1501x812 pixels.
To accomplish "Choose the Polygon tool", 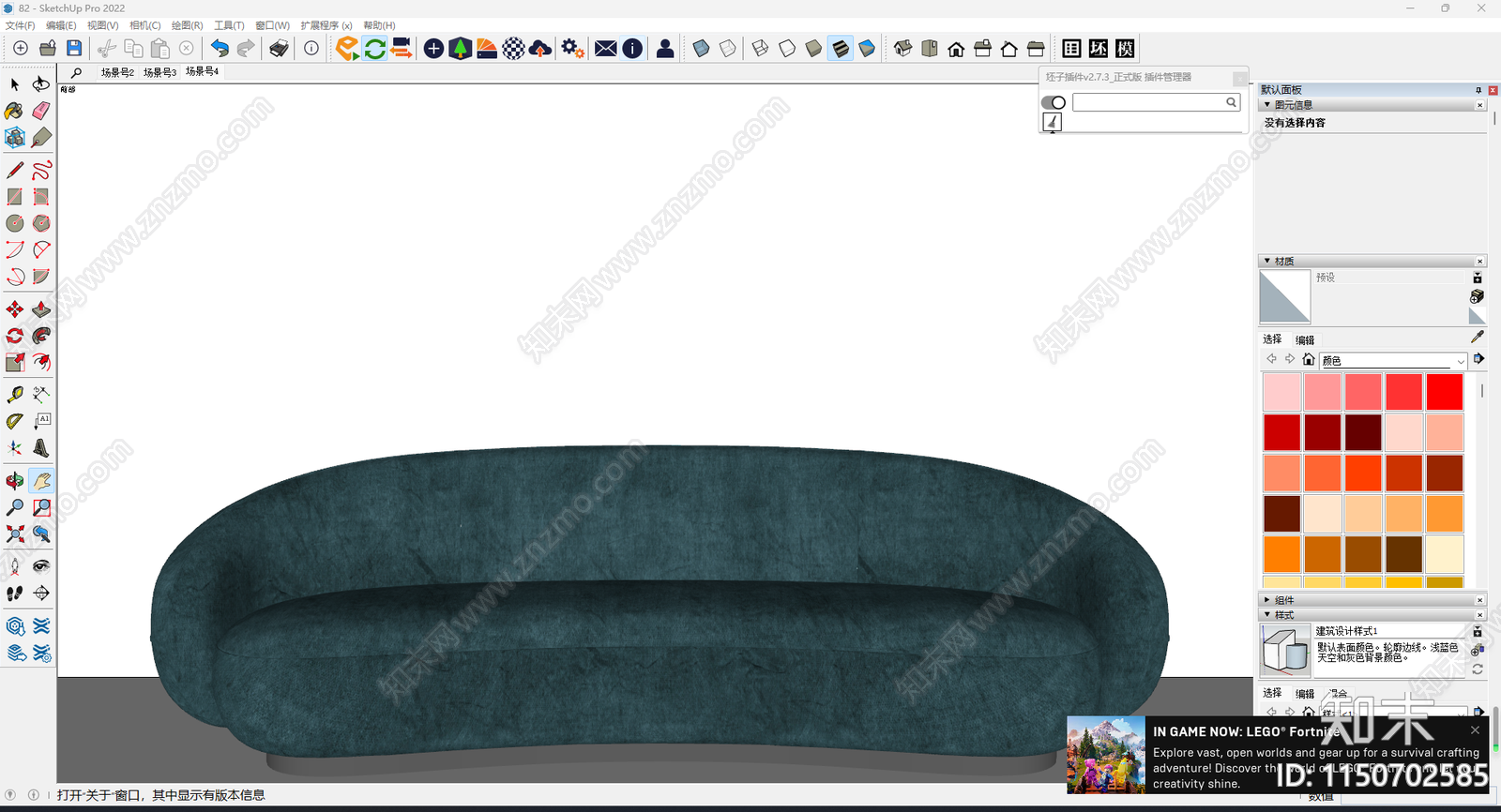I will click(x=41, y=223).
